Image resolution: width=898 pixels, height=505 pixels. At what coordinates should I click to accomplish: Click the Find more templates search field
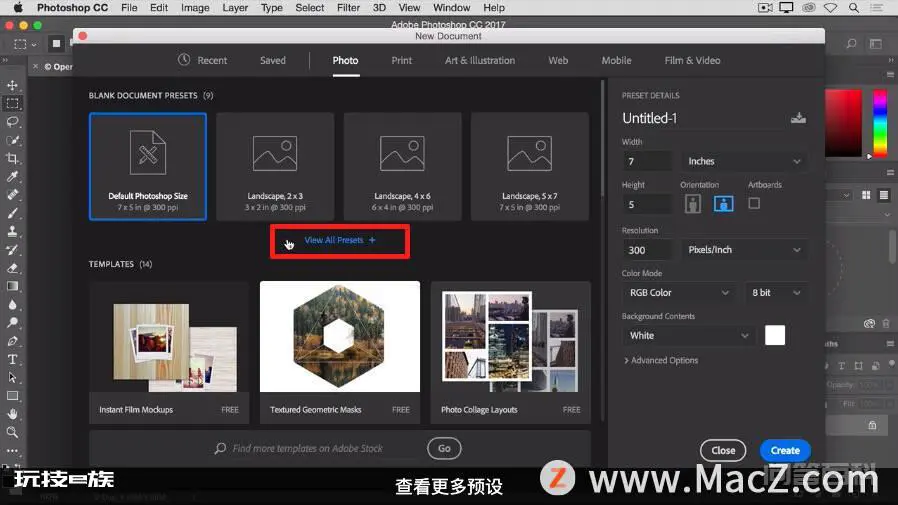(315, 448)
